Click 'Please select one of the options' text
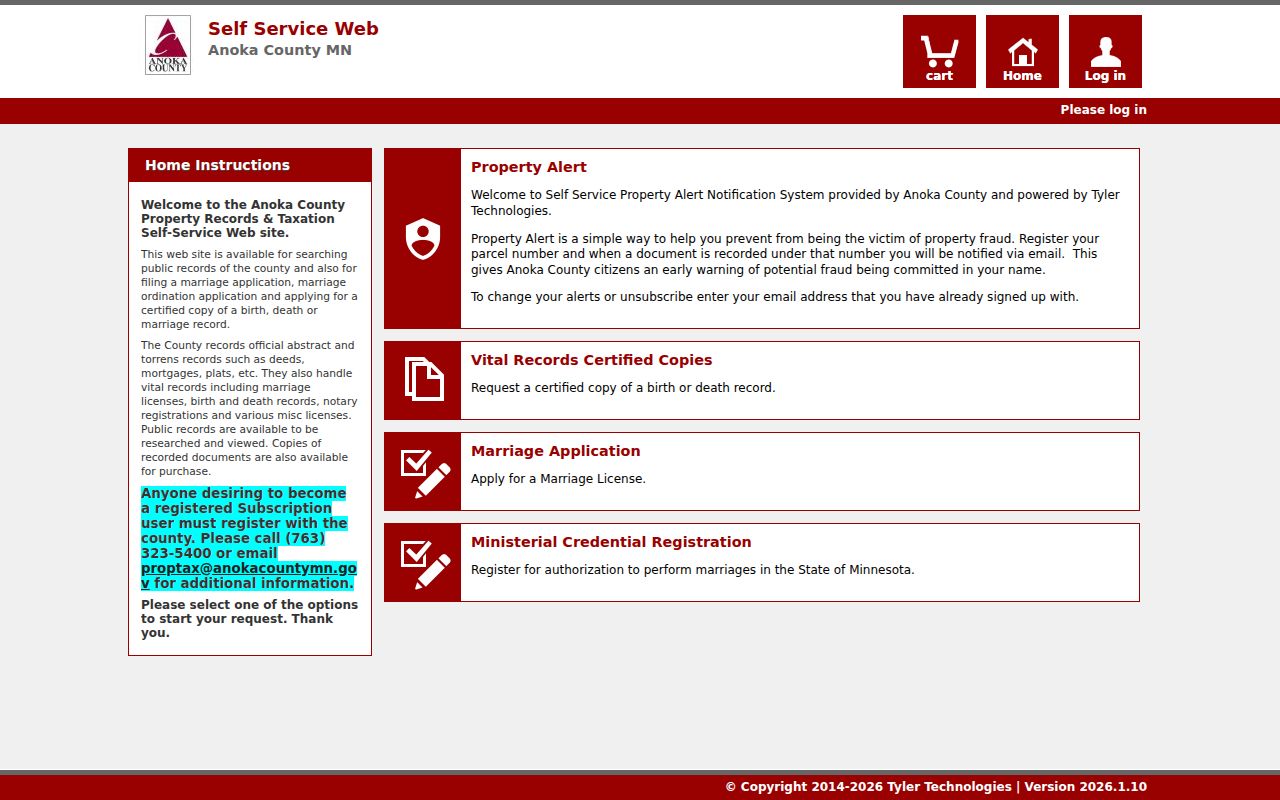Viewport: 1280px width, 800px height. (249, 618)
